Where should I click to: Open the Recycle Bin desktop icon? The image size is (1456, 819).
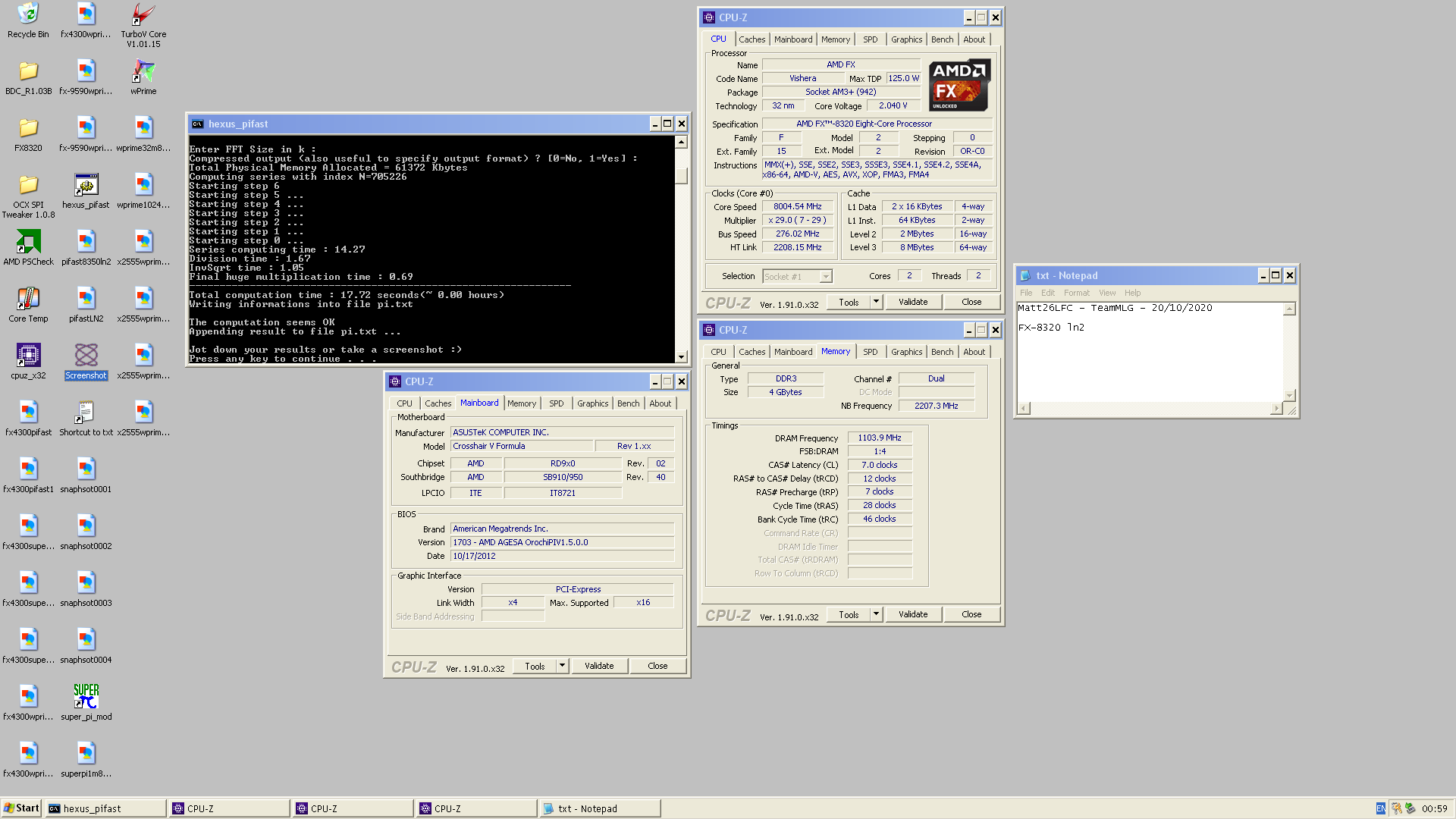(28, 20)
